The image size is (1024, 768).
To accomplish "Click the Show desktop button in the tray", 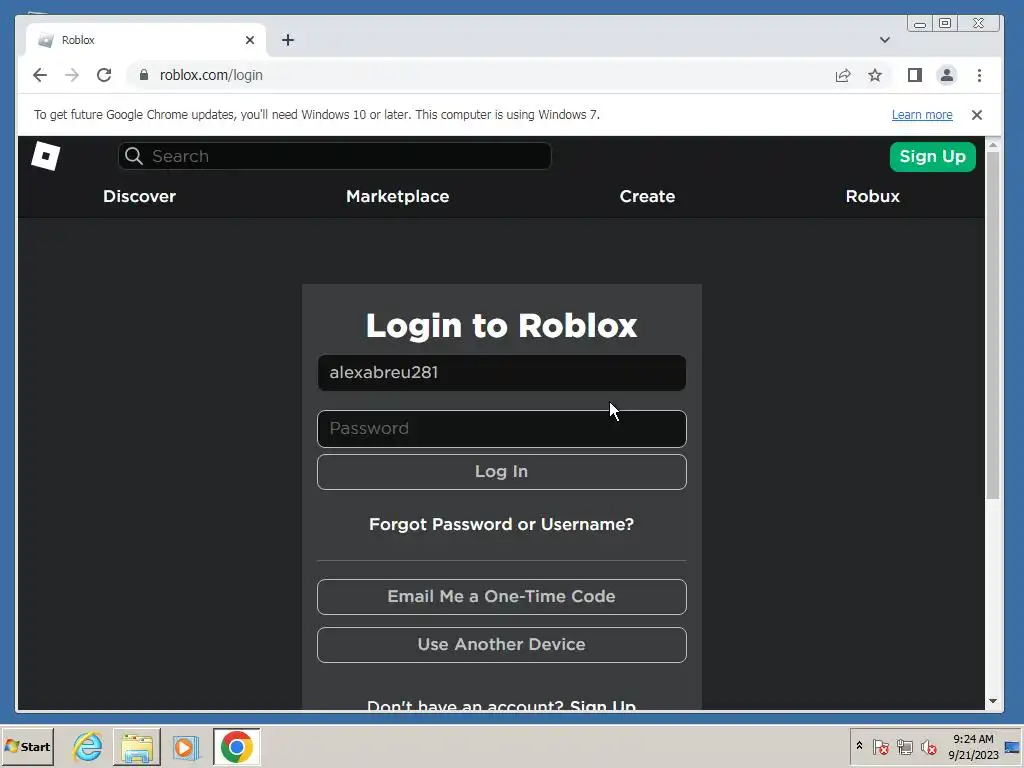I will [x=1013, y=746].
